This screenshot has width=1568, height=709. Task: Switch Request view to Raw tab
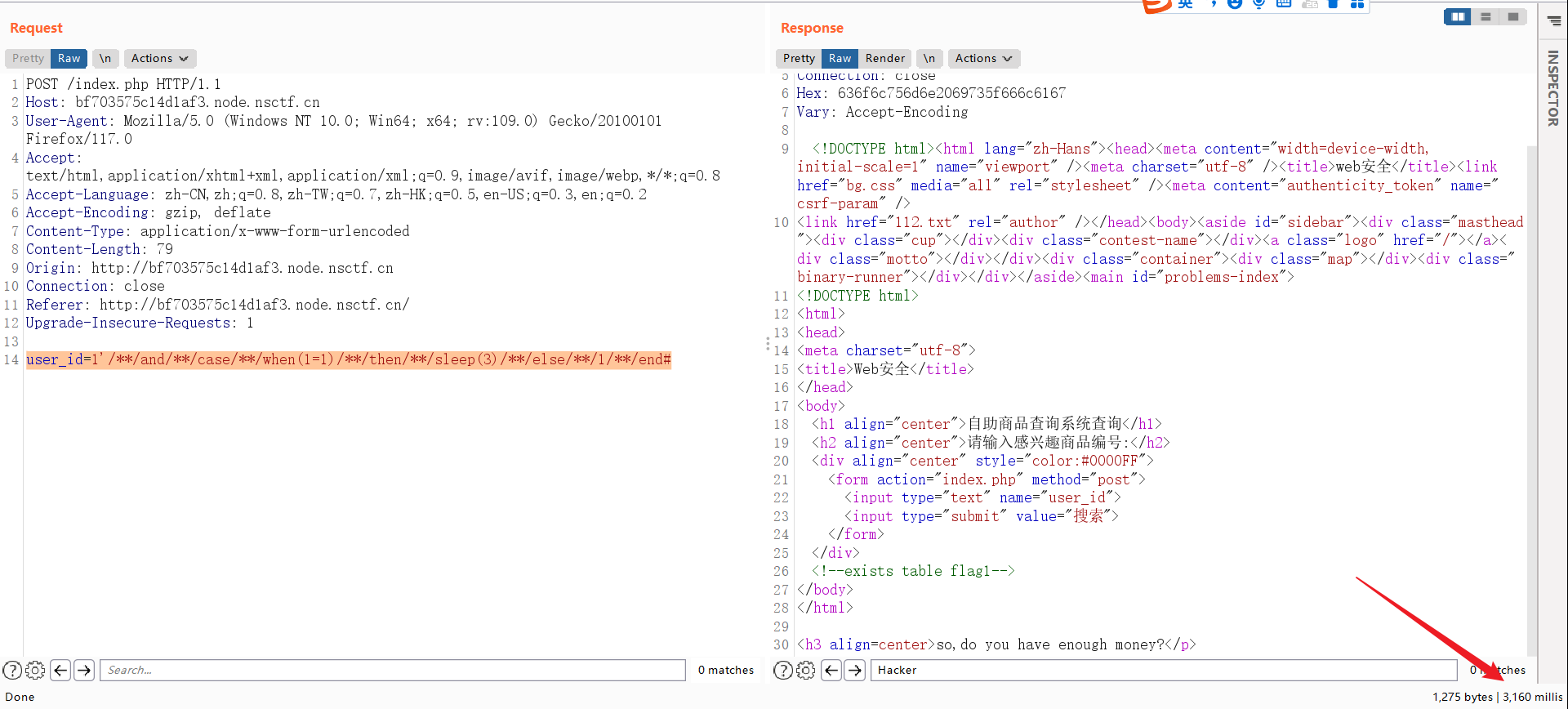pos(69,58)
